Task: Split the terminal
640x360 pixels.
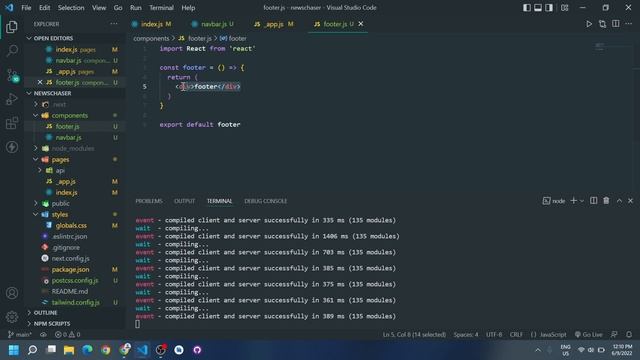Action: point(593,201)
